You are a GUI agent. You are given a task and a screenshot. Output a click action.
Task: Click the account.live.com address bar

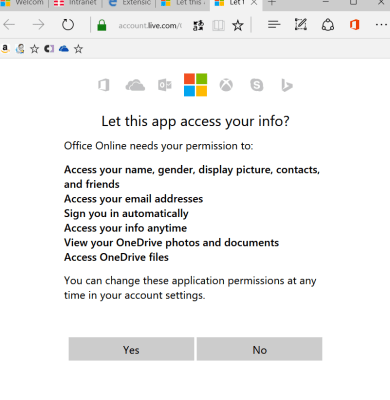coord(150,26)
